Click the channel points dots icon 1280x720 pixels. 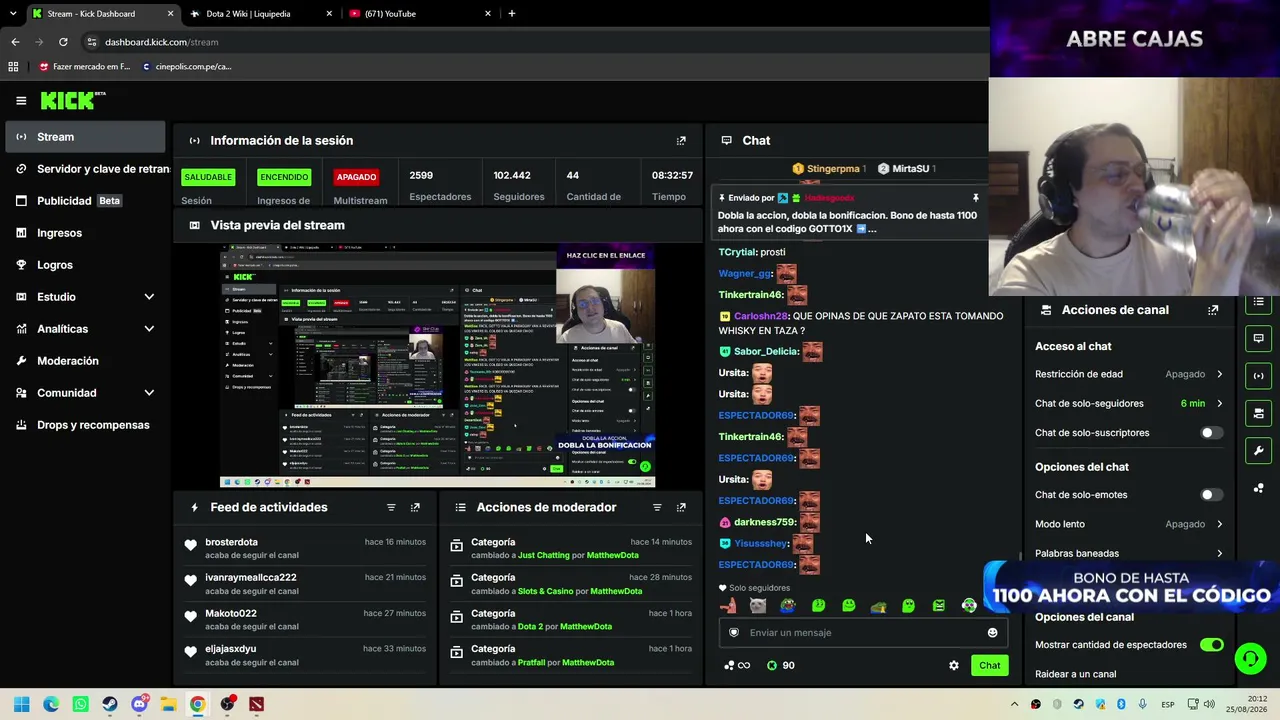[729, 665]
